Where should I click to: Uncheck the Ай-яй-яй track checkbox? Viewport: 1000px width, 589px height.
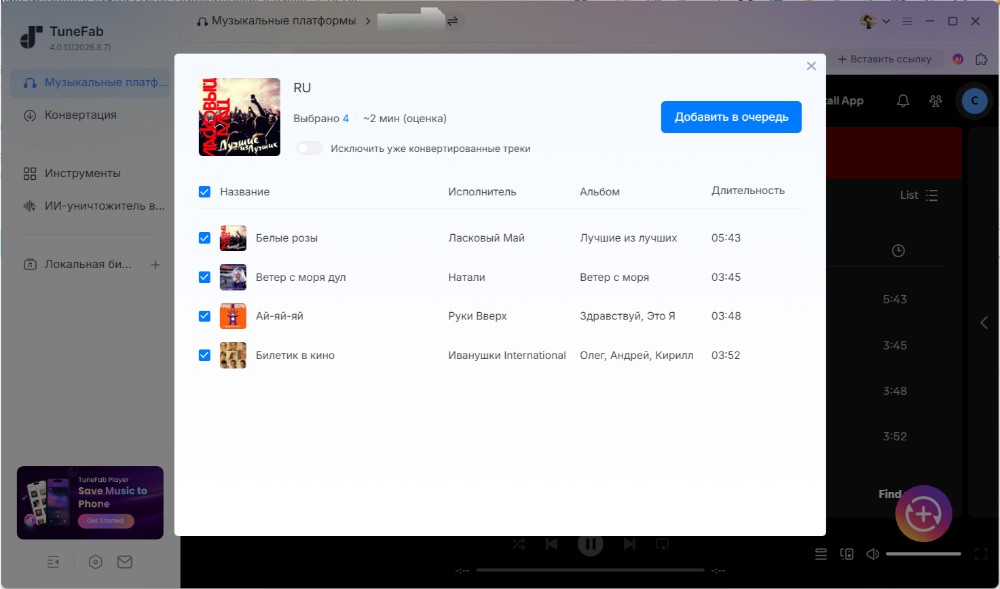(204, 316)
